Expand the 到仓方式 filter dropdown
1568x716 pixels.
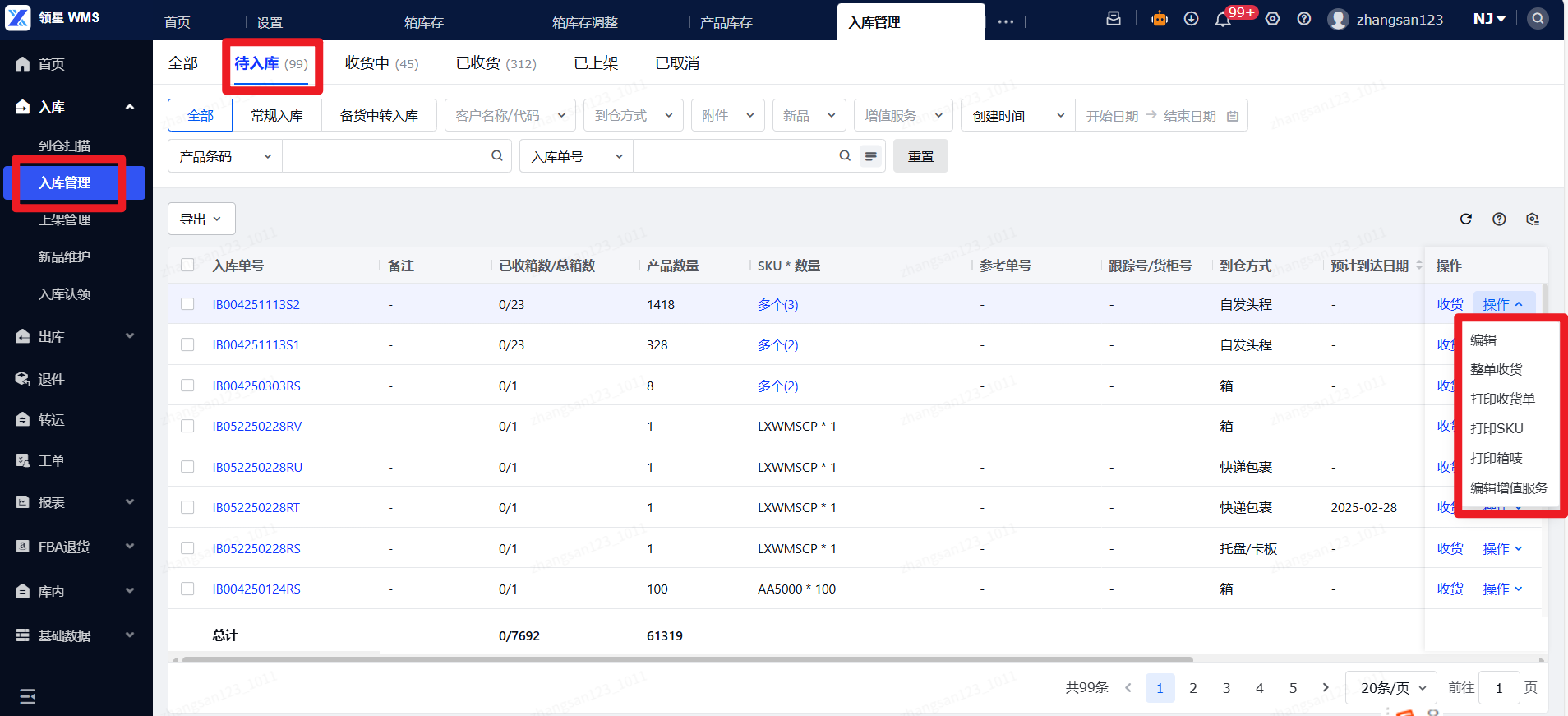(633, 116)
